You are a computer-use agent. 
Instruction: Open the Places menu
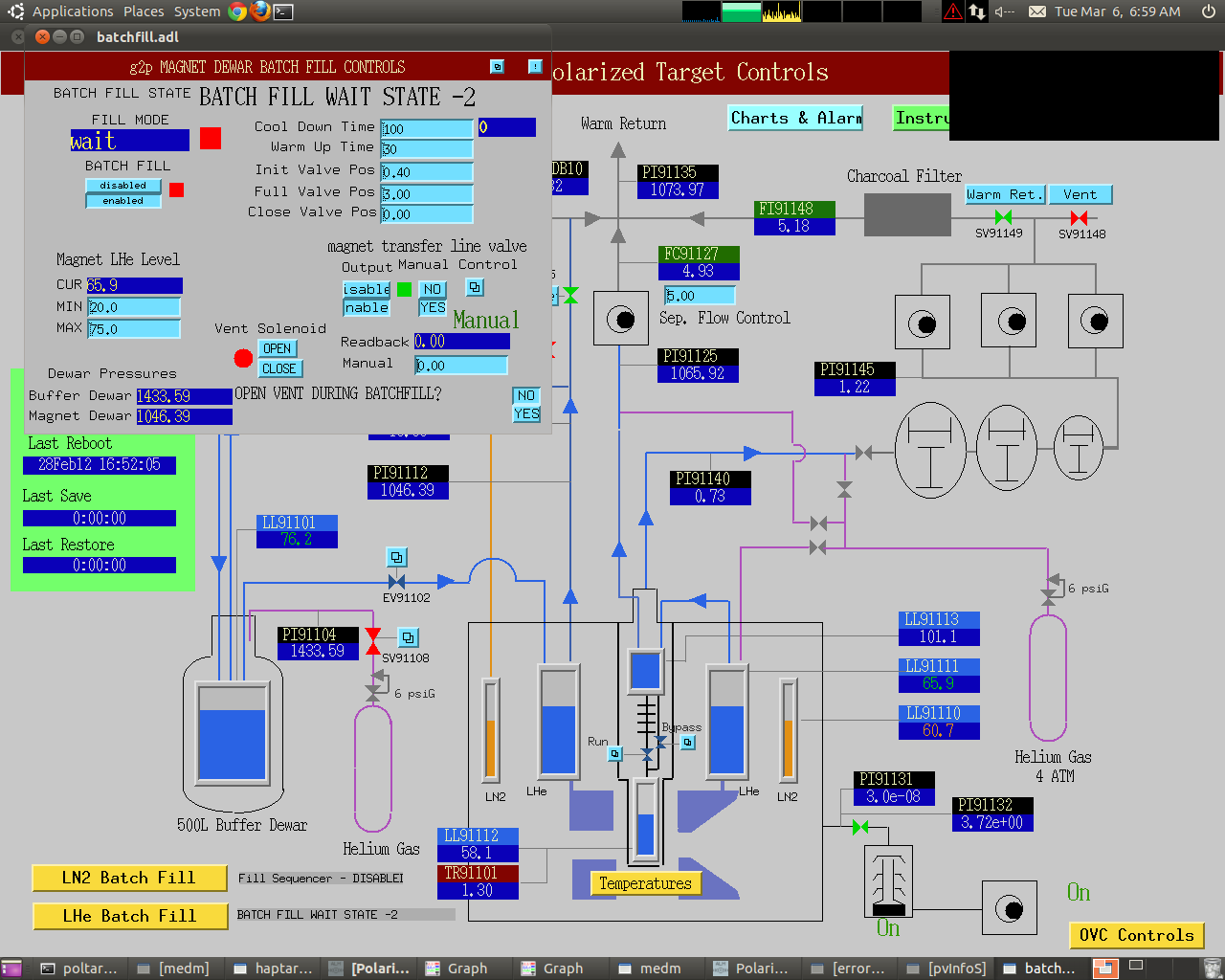pos(144,11)
